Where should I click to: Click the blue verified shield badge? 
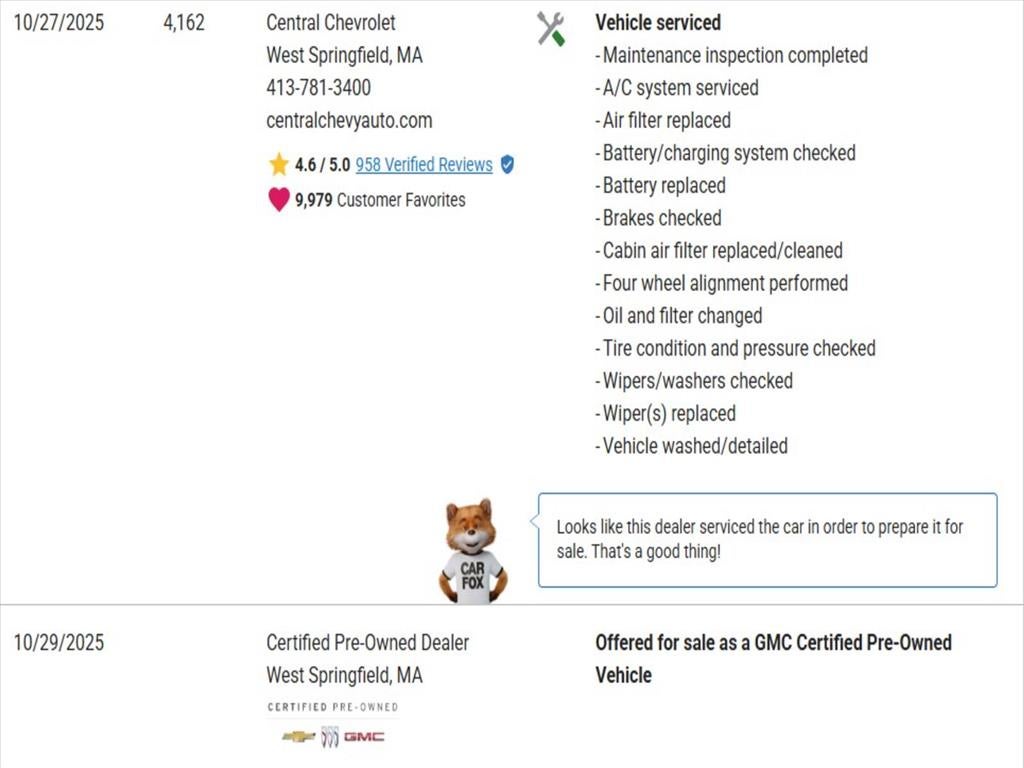pos(507,165)
